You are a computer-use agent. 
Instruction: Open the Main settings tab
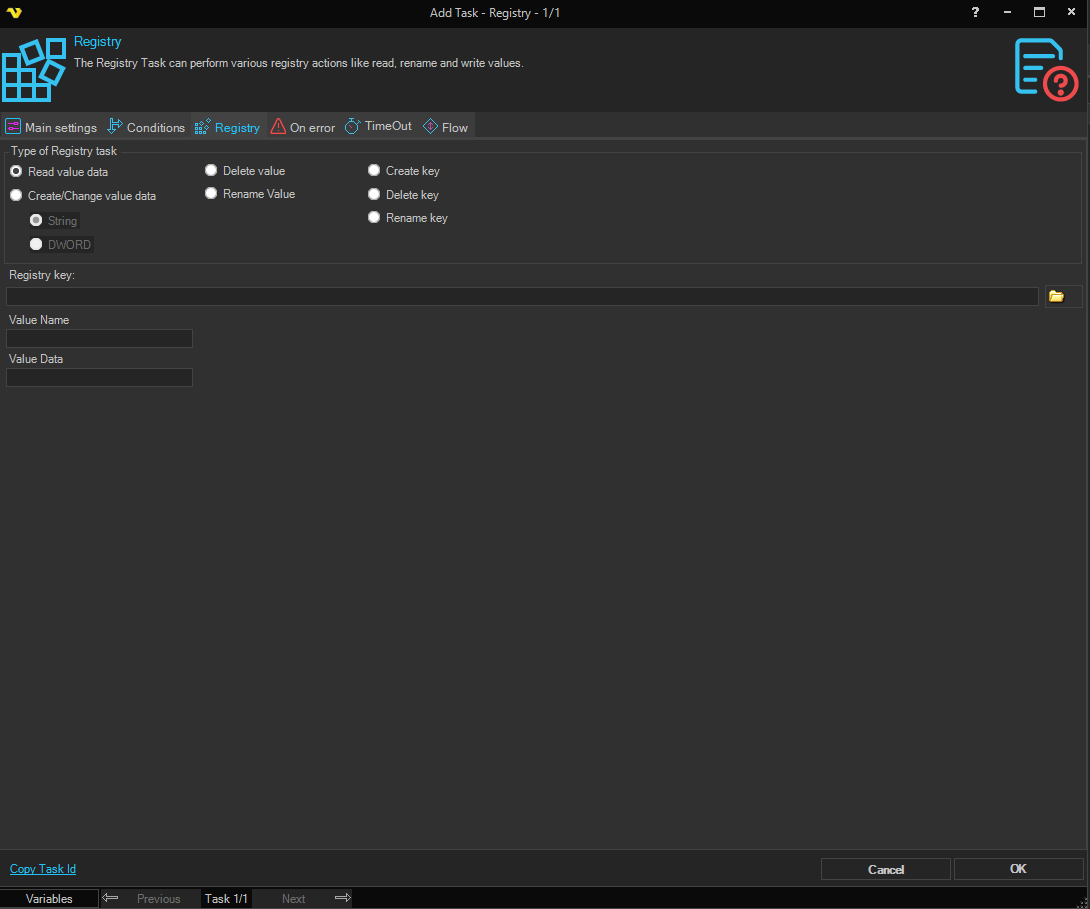click(x=52, y=127)
